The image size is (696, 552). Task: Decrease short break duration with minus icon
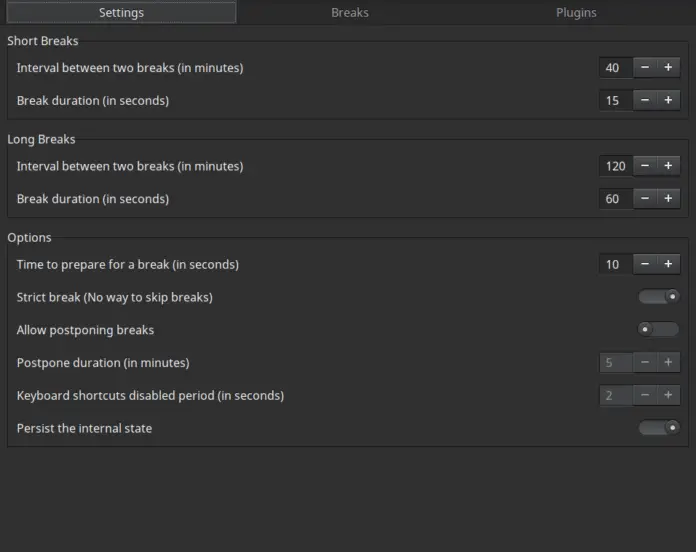(645, 100)
